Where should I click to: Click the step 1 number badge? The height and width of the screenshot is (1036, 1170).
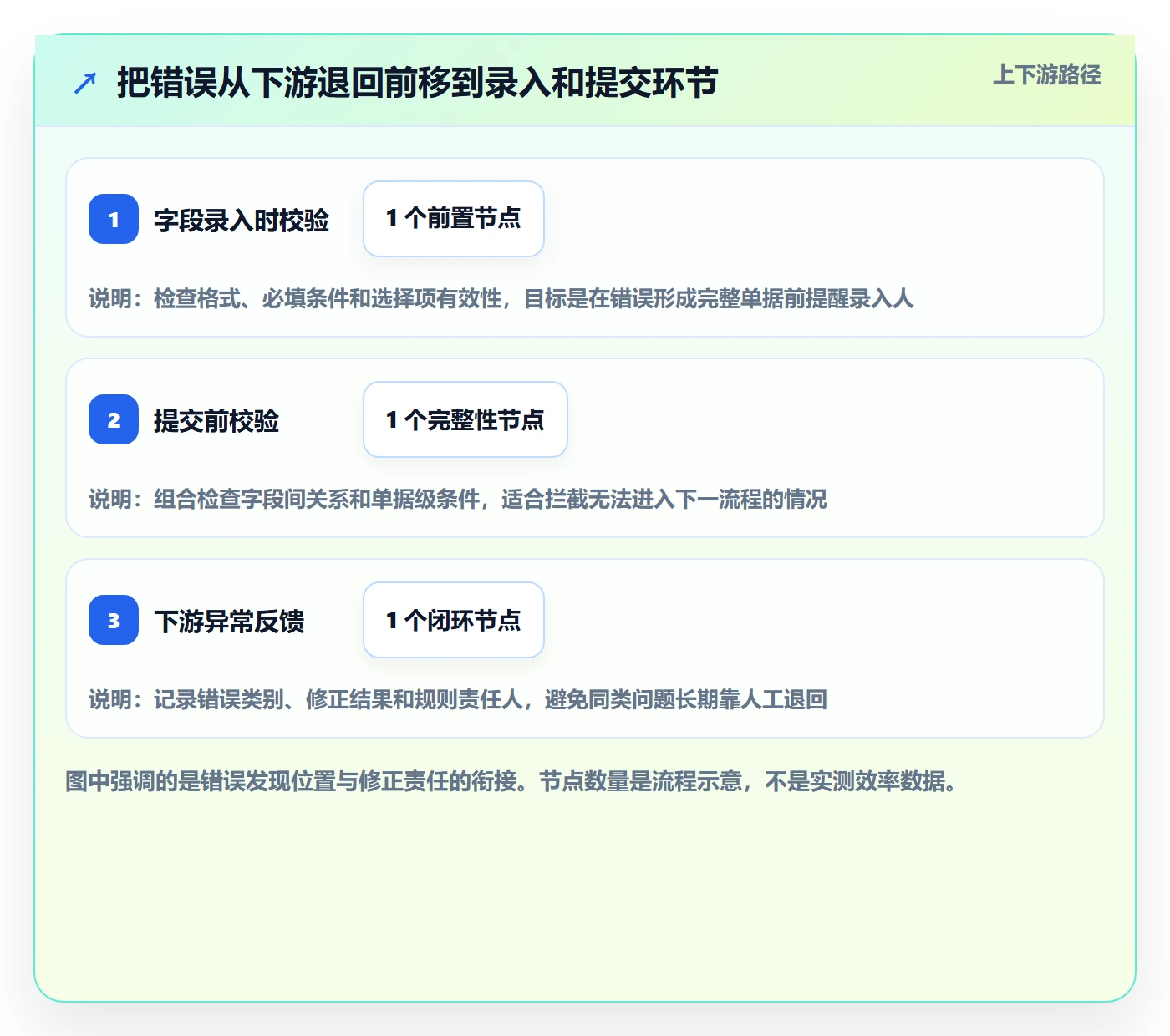coord(114,219)
